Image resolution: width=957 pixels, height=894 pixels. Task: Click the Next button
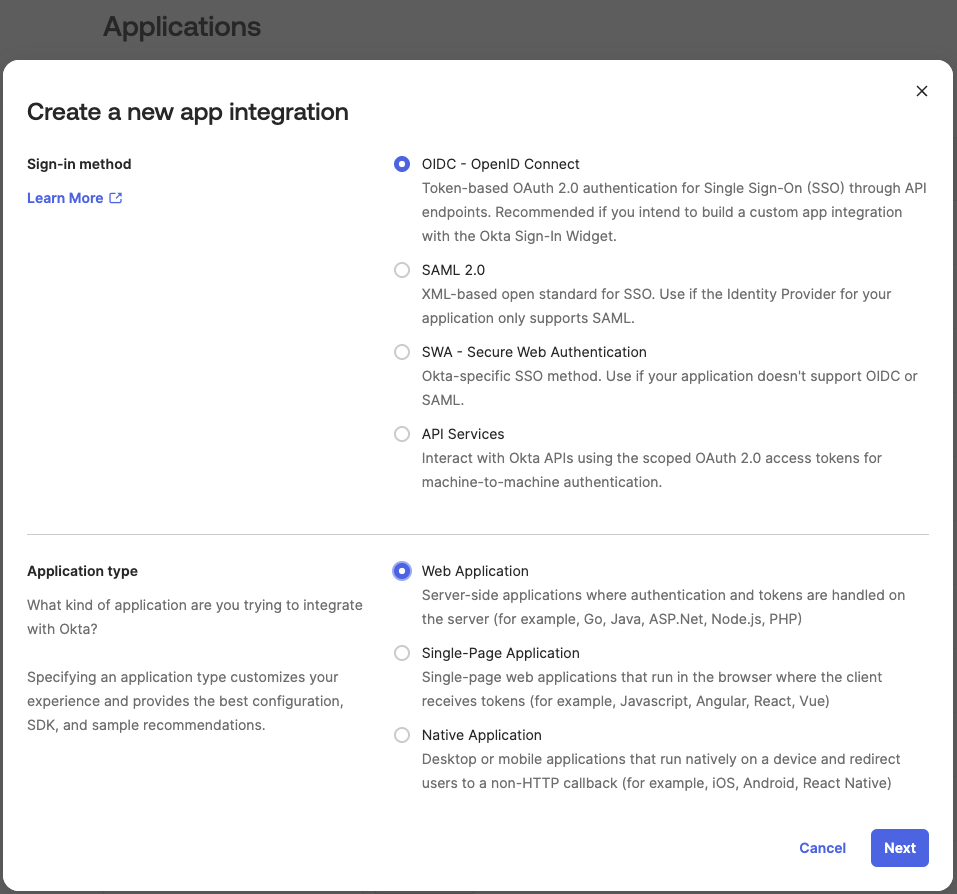click(899, 848)
